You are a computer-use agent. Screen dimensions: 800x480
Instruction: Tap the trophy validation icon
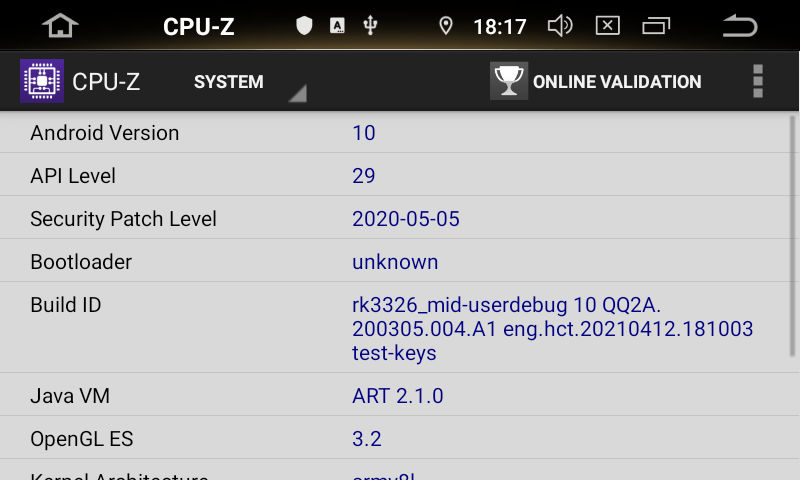coord(509,81)
